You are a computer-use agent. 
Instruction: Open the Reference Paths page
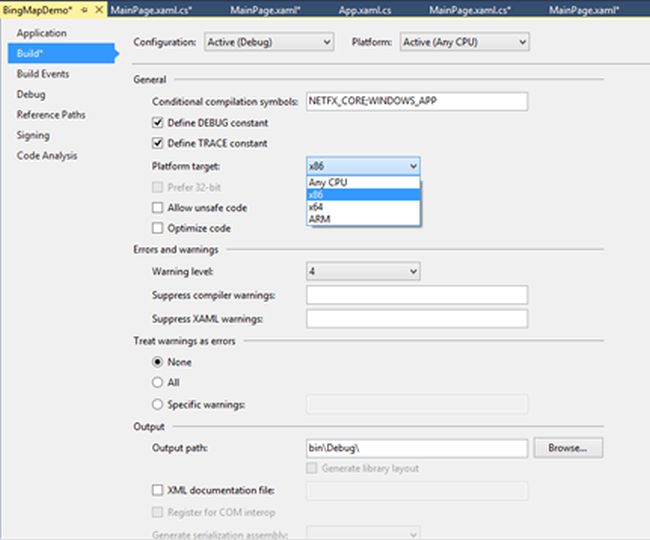(x=51, y=115)
